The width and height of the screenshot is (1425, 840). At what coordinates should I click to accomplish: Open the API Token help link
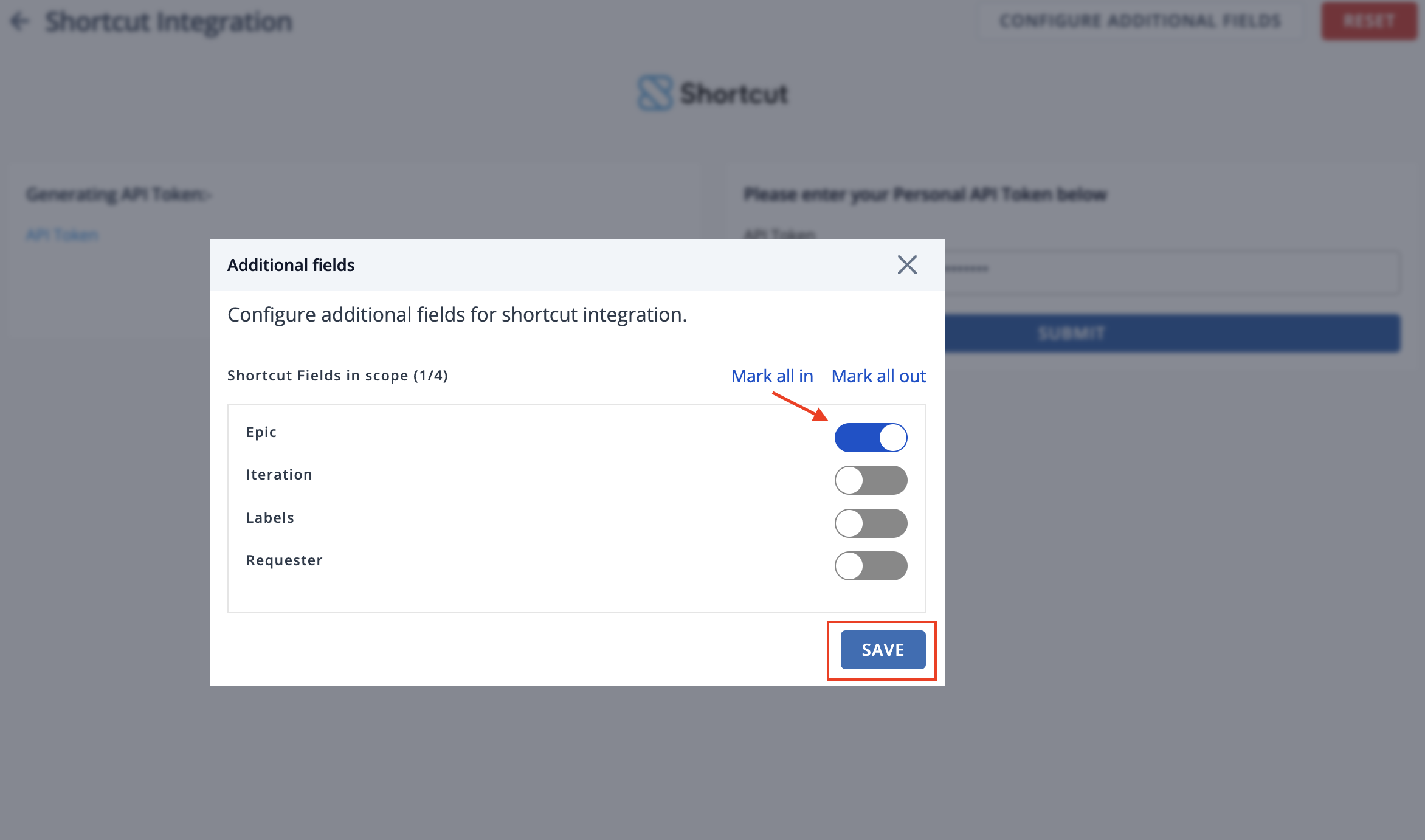coord(62,235)
